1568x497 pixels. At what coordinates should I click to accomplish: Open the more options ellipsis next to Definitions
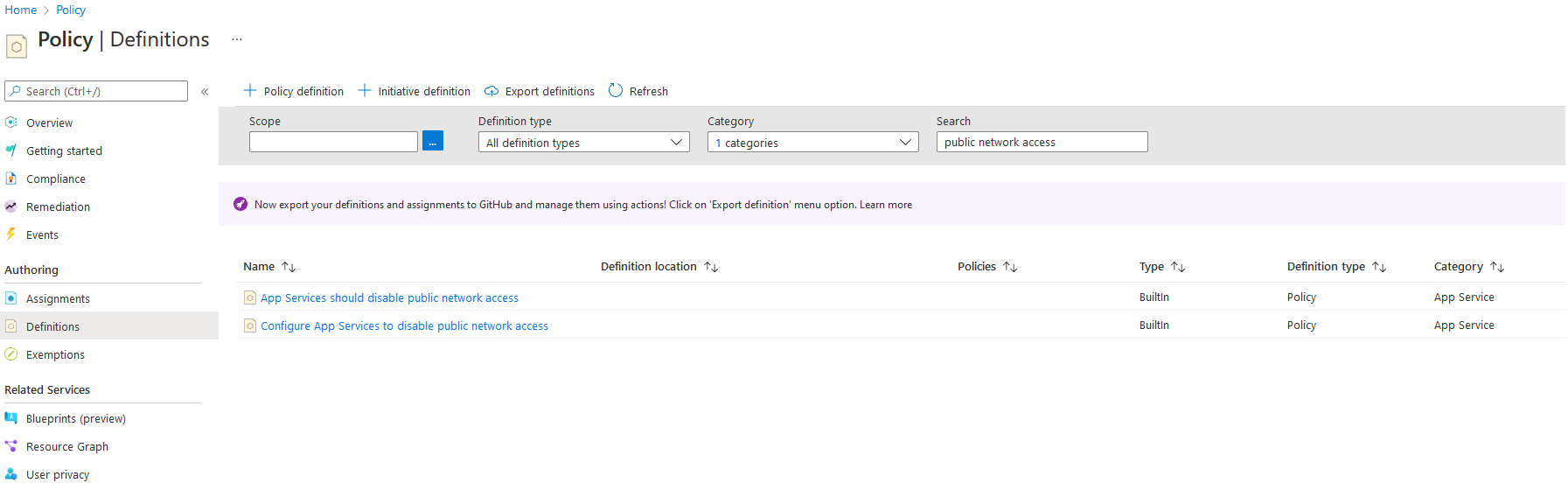coord(237,39)
